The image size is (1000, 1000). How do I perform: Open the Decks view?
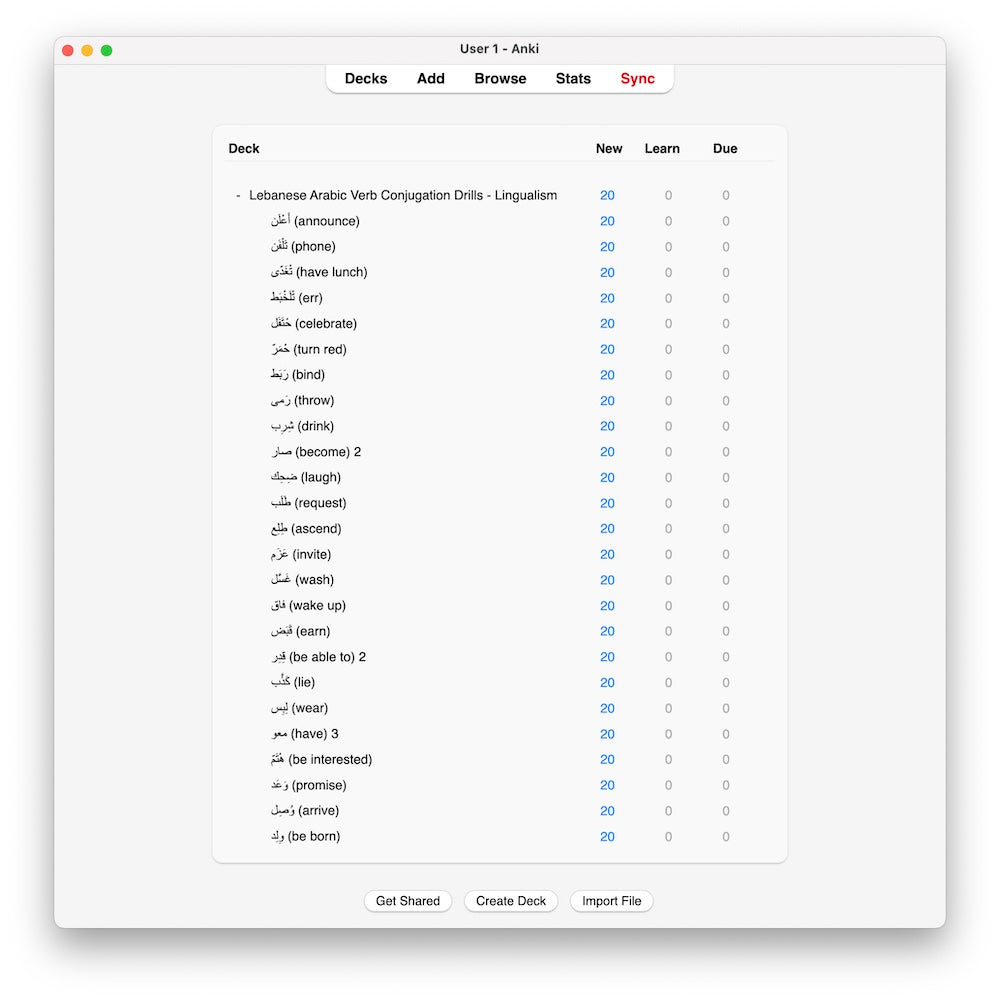coord(366,79)
